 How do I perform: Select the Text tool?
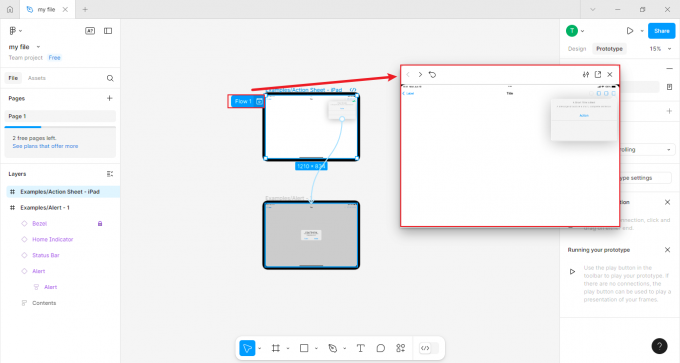[360, 348]
